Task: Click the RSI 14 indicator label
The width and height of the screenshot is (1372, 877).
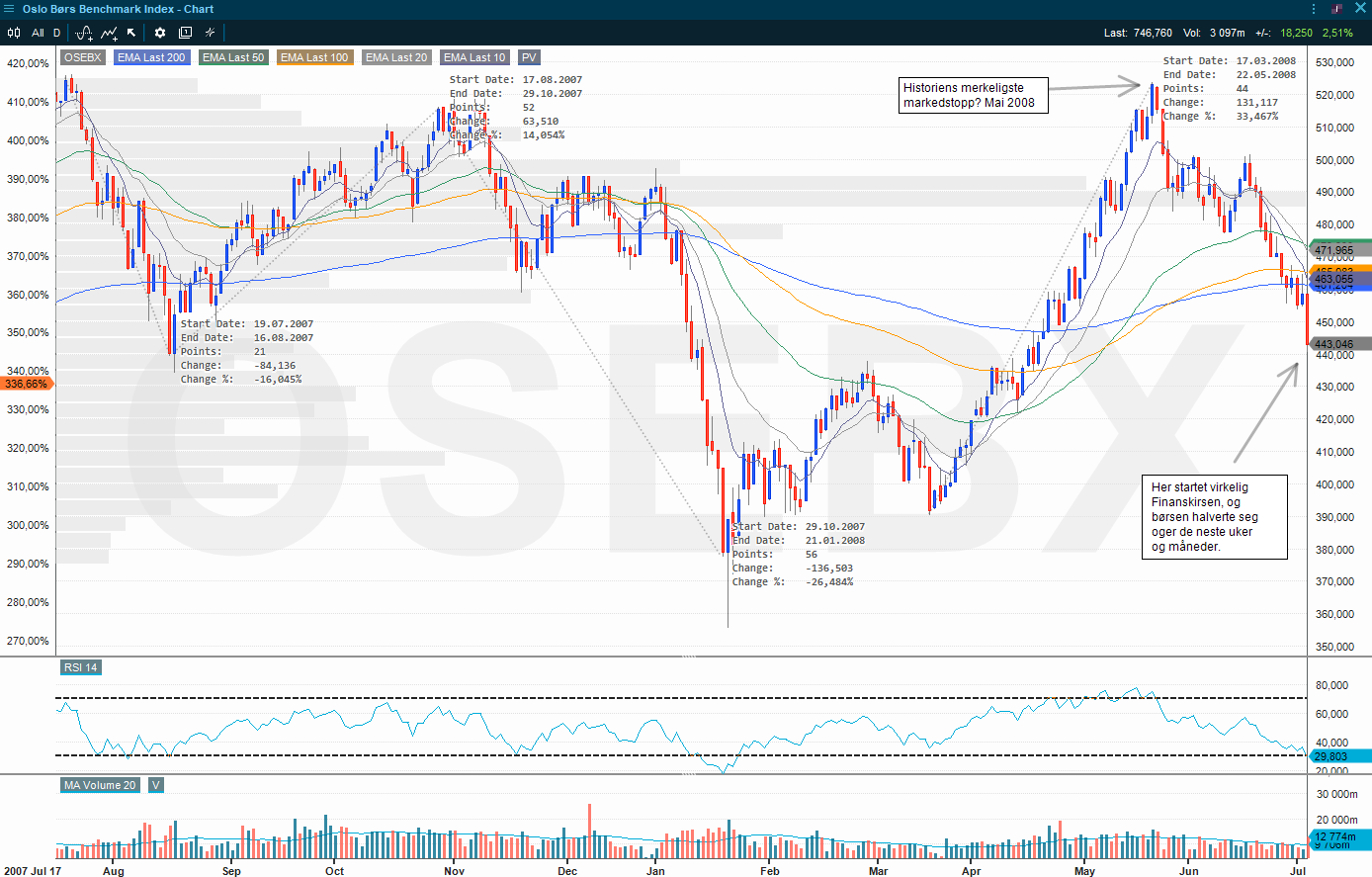Action: click(x=81, y=667)
